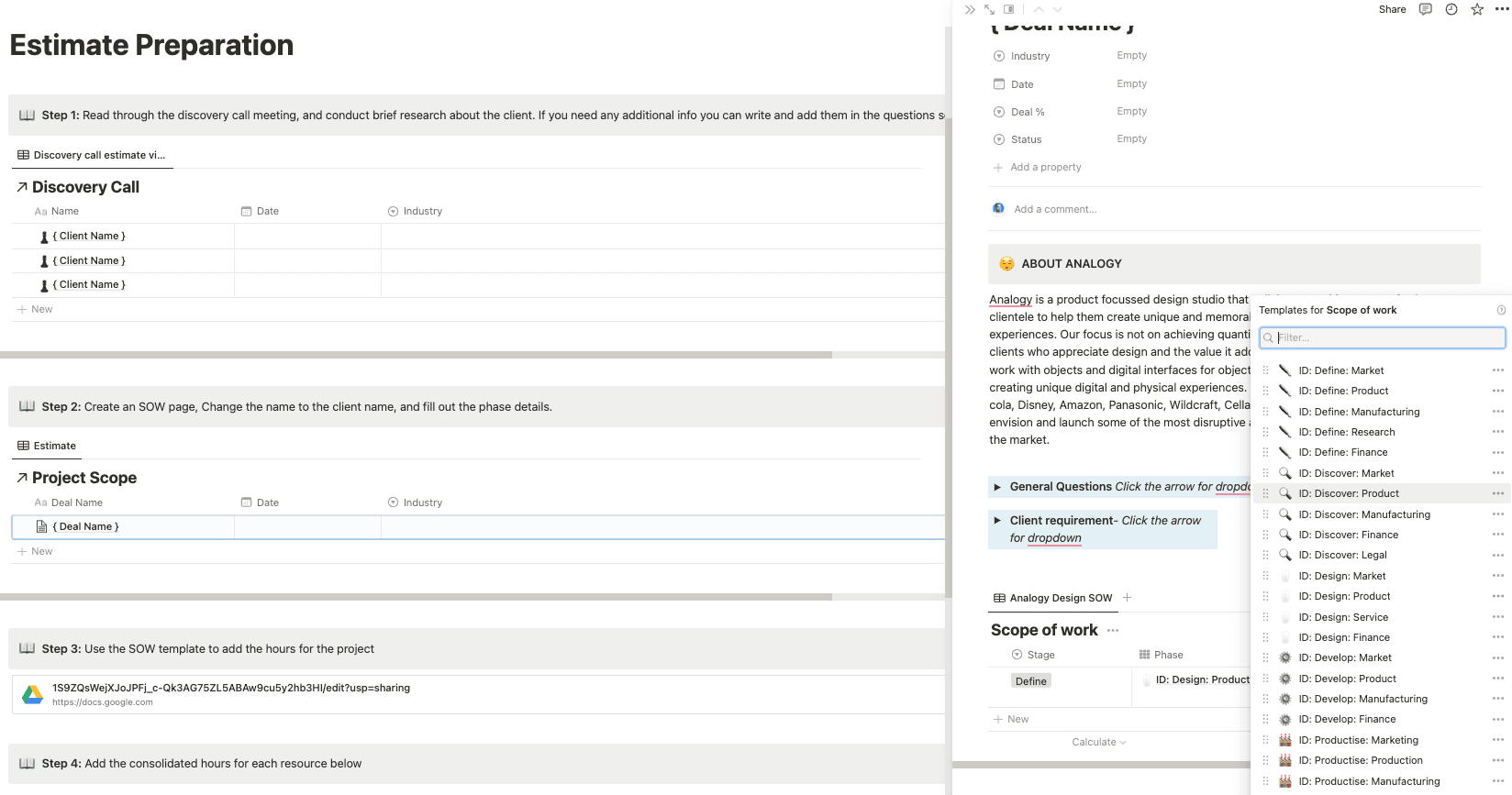Open the { Deal Name } row in Project Scope
1512x795 pixels.
coord(85,526)
